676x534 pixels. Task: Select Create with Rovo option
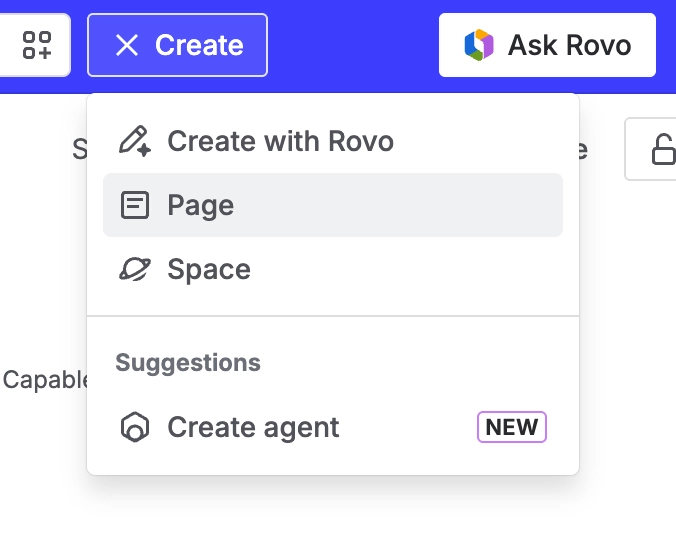(333, 141)
